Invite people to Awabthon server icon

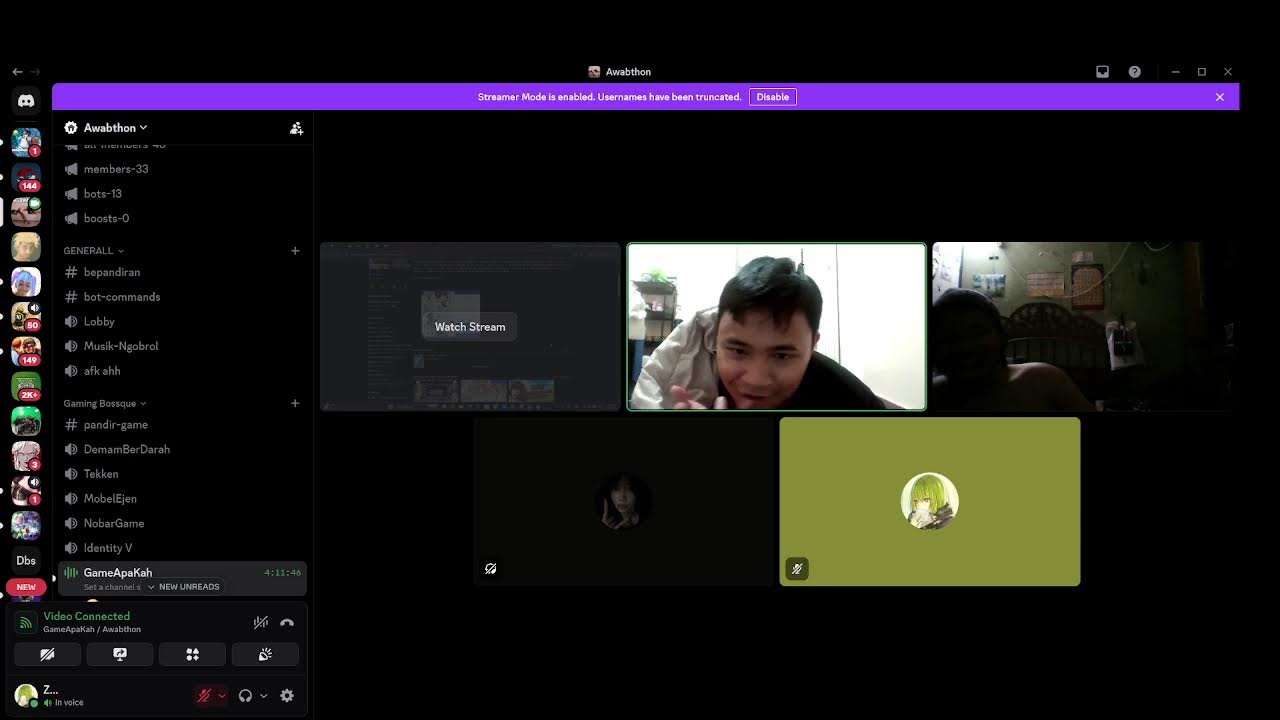coord(296,128)
